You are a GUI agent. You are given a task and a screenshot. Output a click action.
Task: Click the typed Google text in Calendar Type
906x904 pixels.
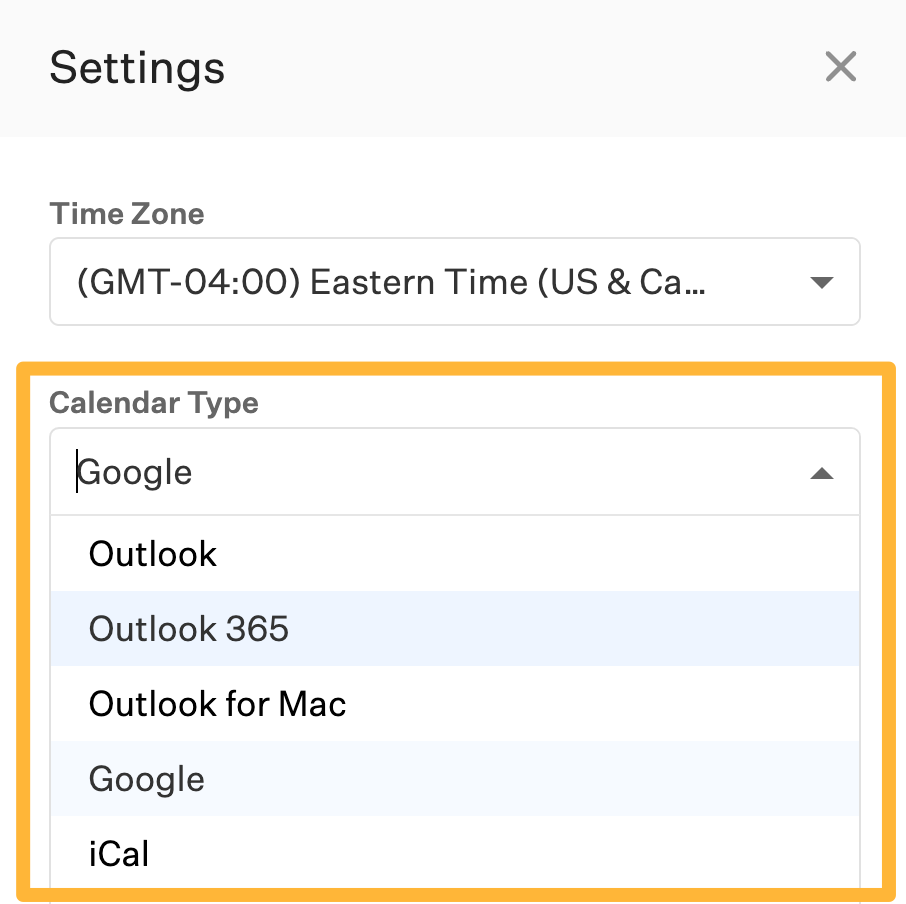pyautogui.click(x=136, y=472)
